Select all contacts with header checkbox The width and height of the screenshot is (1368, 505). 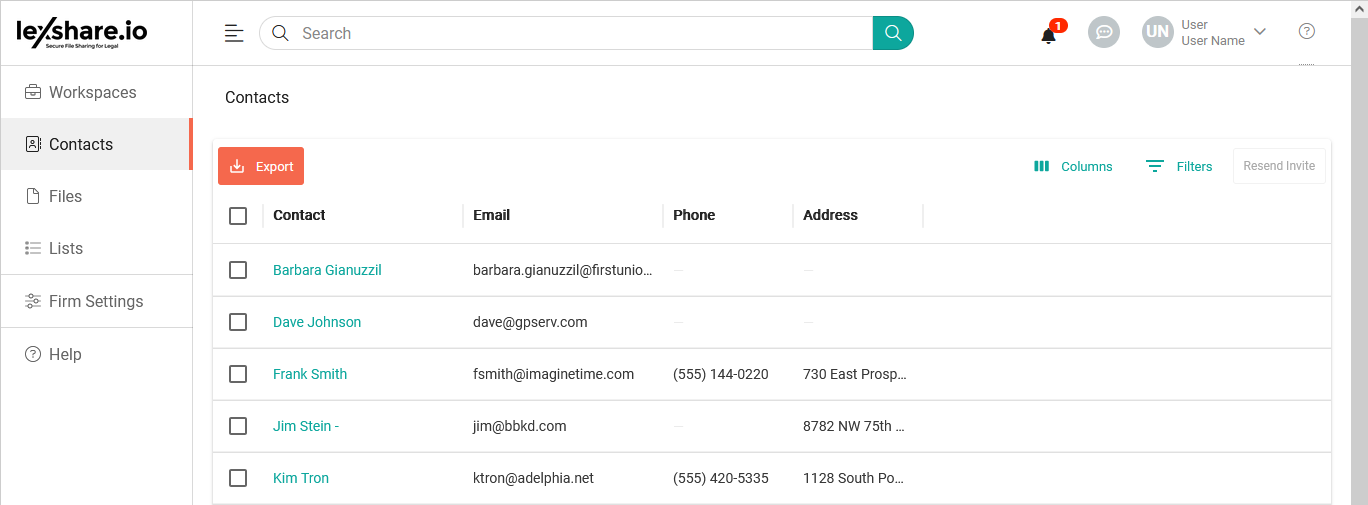tap(238, 216)
